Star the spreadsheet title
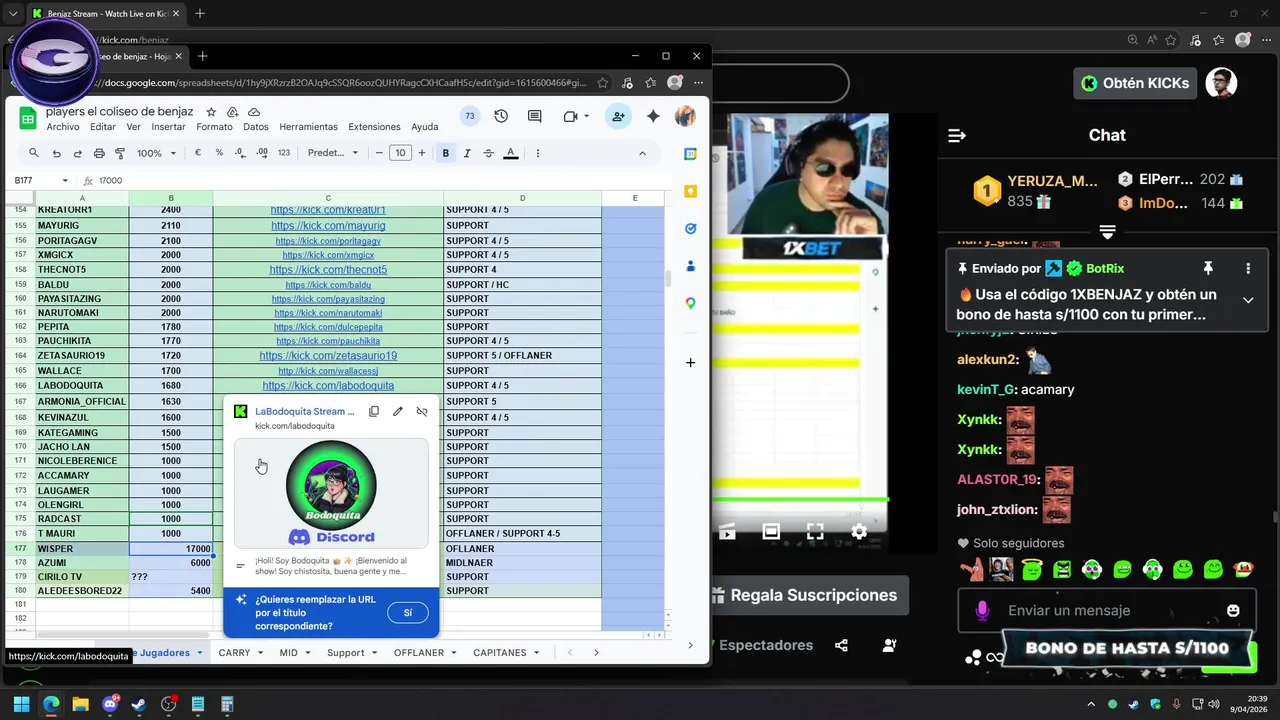Image resolution: width=1280 pixels, height=720 pixels. (x=211, y=112)
